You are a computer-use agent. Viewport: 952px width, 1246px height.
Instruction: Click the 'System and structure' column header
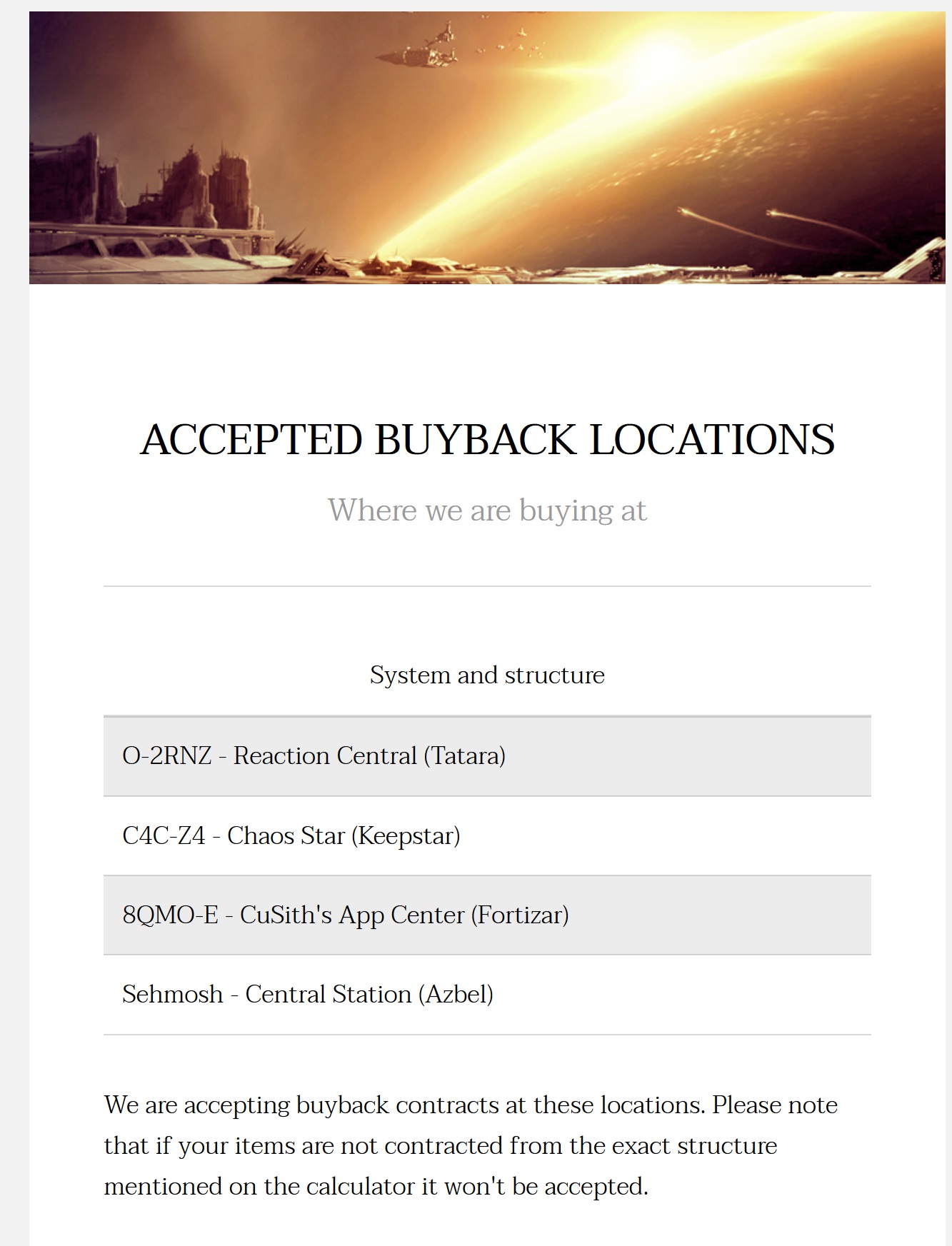click(x=487, y=675)
